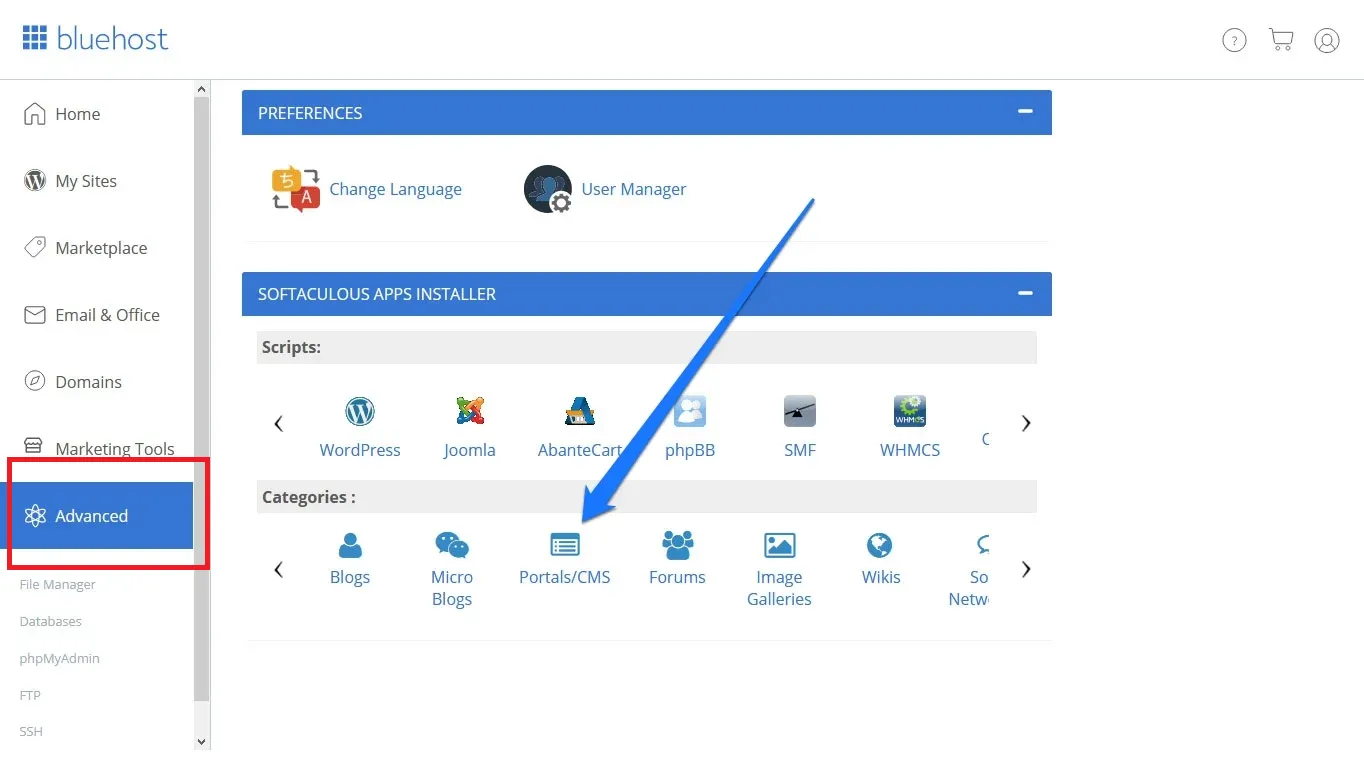Click the WordPress text label under Scripts
Image resolution: width=1364 pixels, height=767 pixels.
(360, 450)
